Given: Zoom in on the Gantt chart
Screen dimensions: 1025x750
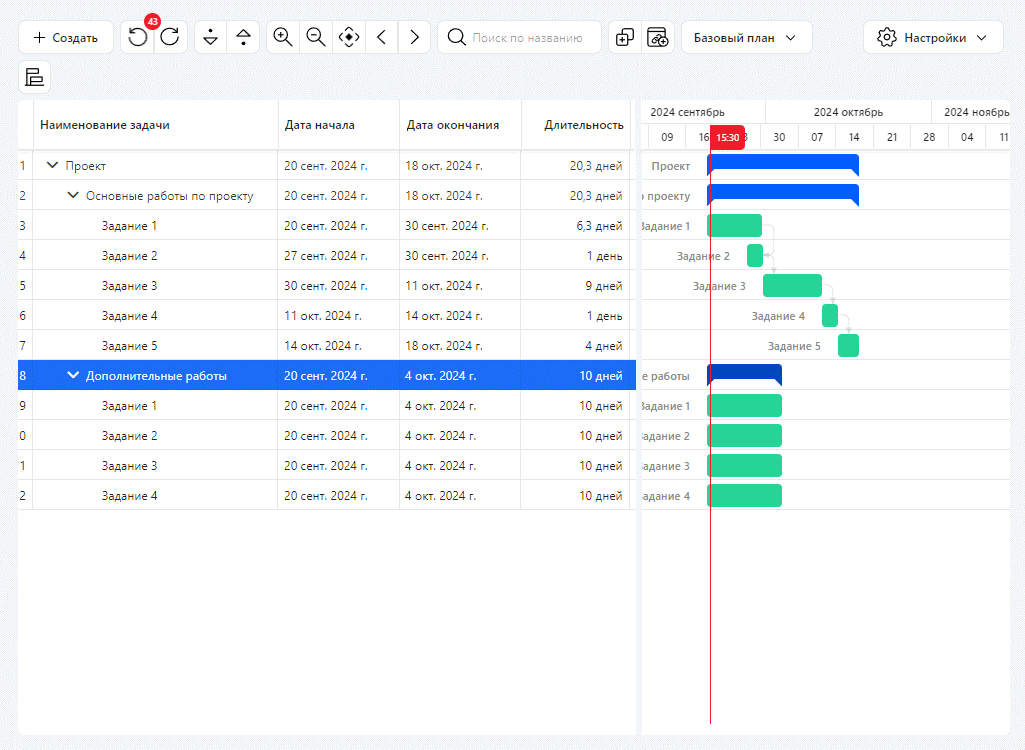Looking at the screenshot, I should [283, 37].
